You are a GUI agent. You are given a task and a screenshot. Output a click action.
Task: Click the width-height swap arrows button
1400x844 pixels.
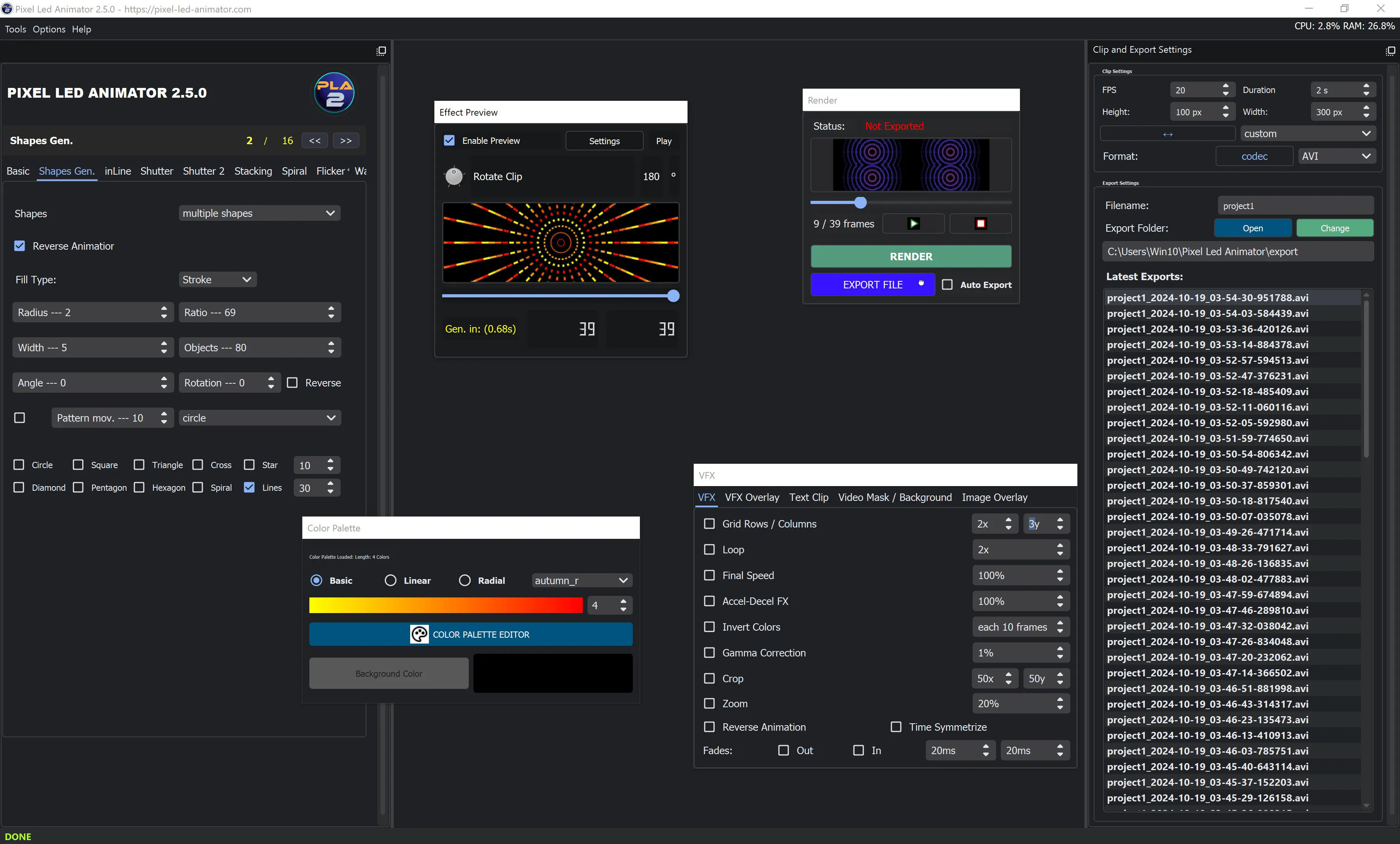click(x=1168, y=134)
